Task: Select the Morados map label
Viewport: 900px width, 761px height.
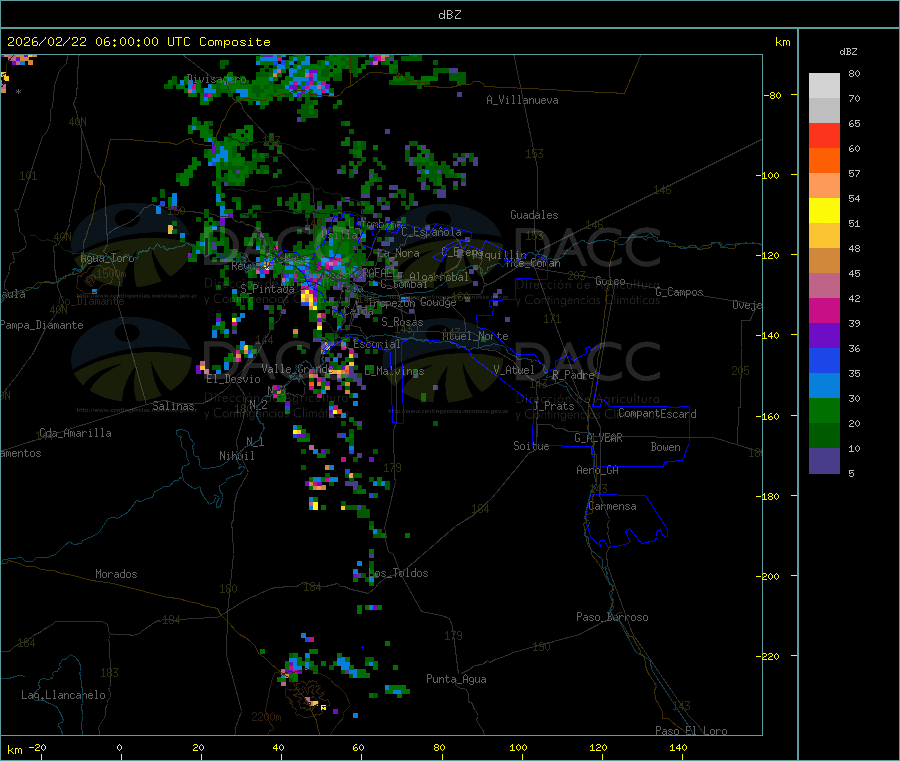Action: (116, 574)
